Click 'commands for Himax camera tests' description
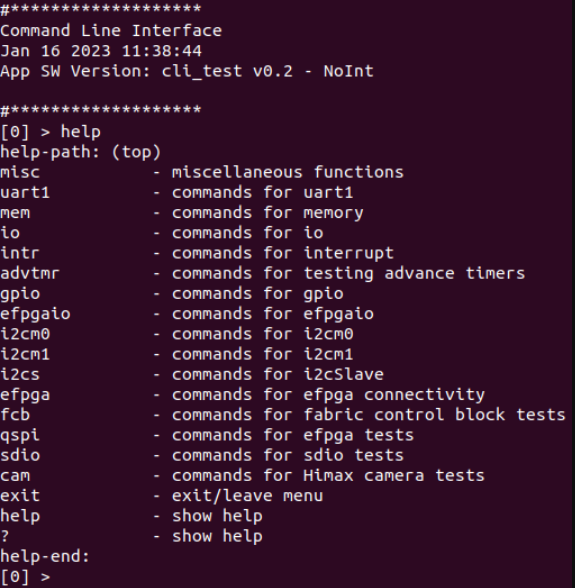This screenshot has height=588, width=575. [x=328, y=476]
